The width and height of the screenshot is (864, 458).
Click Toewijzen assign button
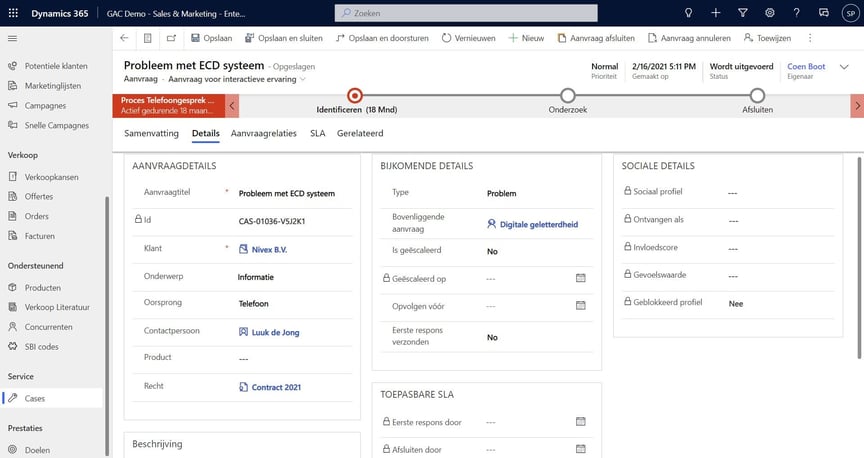coord(768,38)
